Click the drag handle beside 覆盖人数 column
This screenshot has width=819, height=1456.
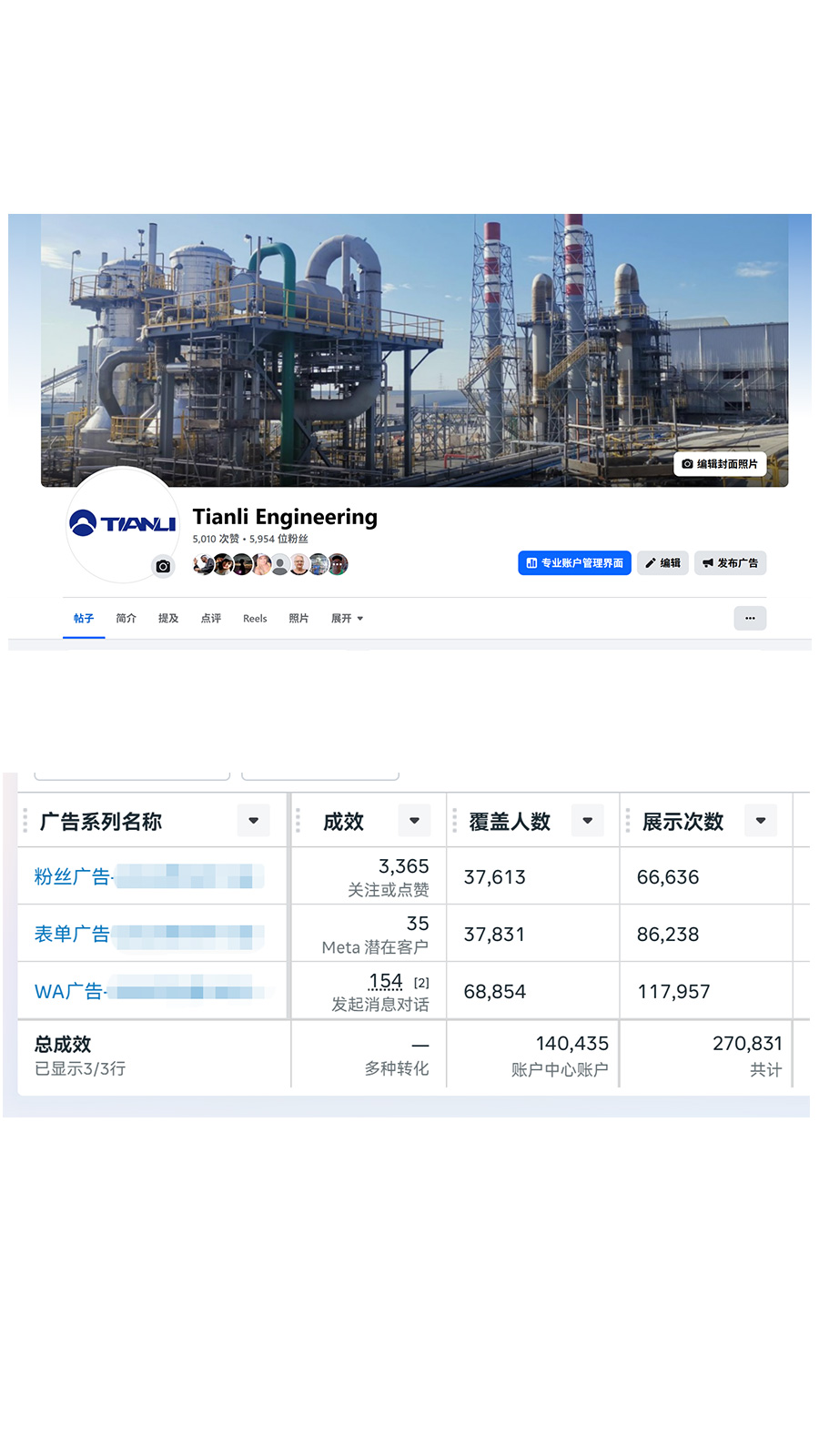pyautogui.click(x=454, y=821)
